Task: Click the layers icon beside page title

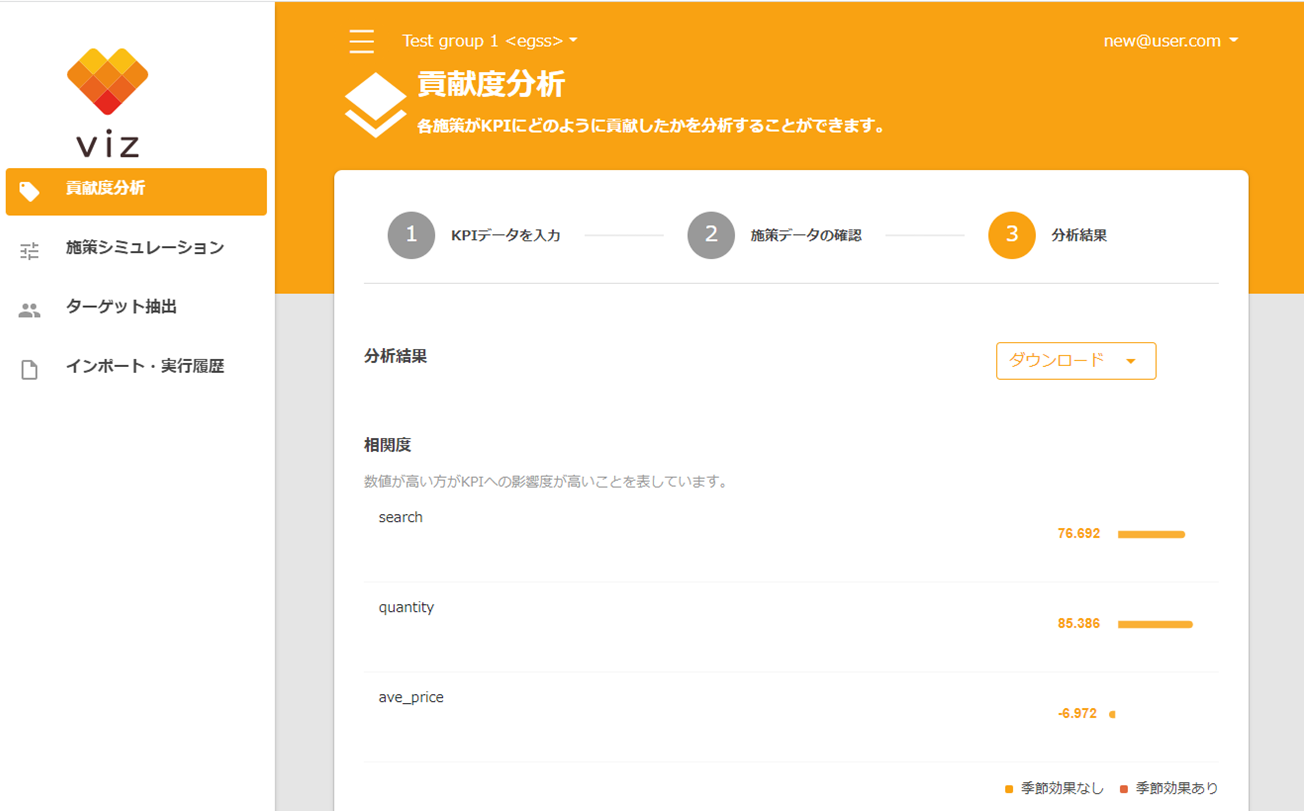Action: point(375,105)
